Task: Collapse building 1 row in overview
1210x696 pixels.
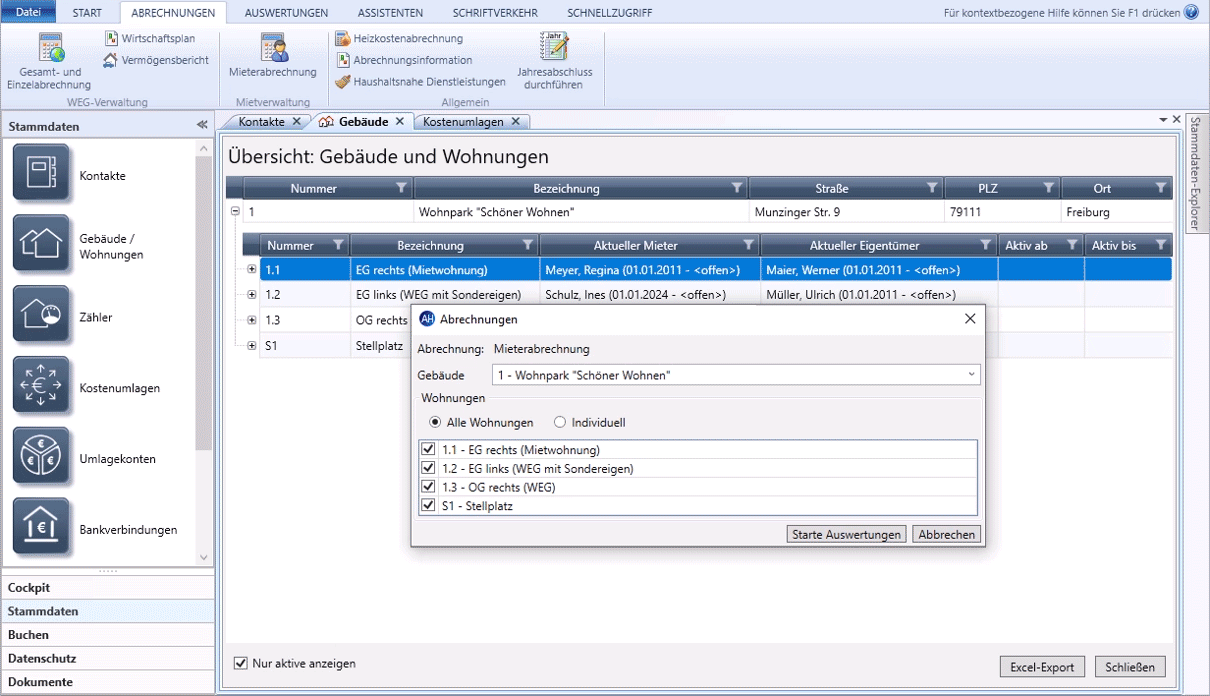Action: (235, 212)
